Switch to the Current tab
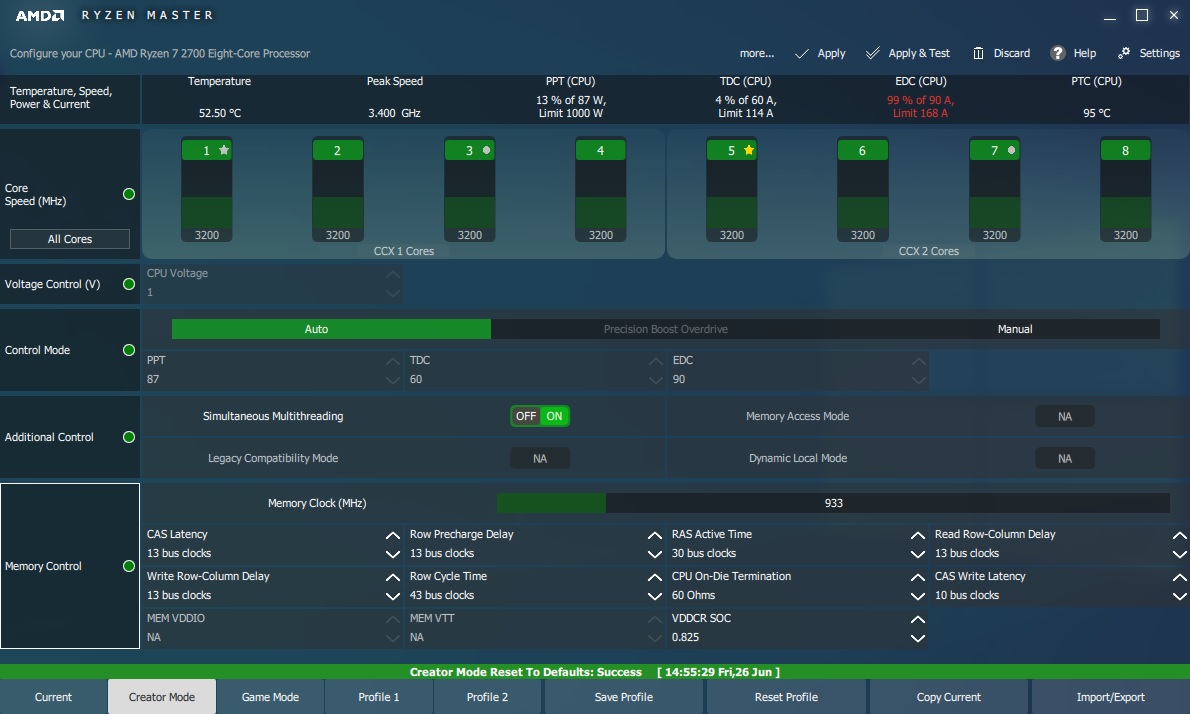Viewport: 1190px width, 714px height. tap(53, 697)
